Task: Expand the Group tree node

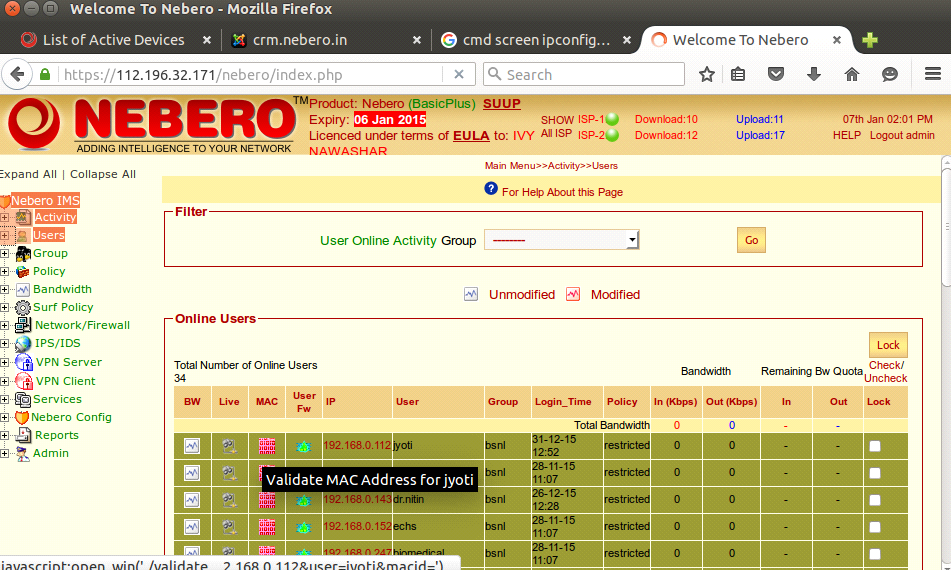Action: 4,253
